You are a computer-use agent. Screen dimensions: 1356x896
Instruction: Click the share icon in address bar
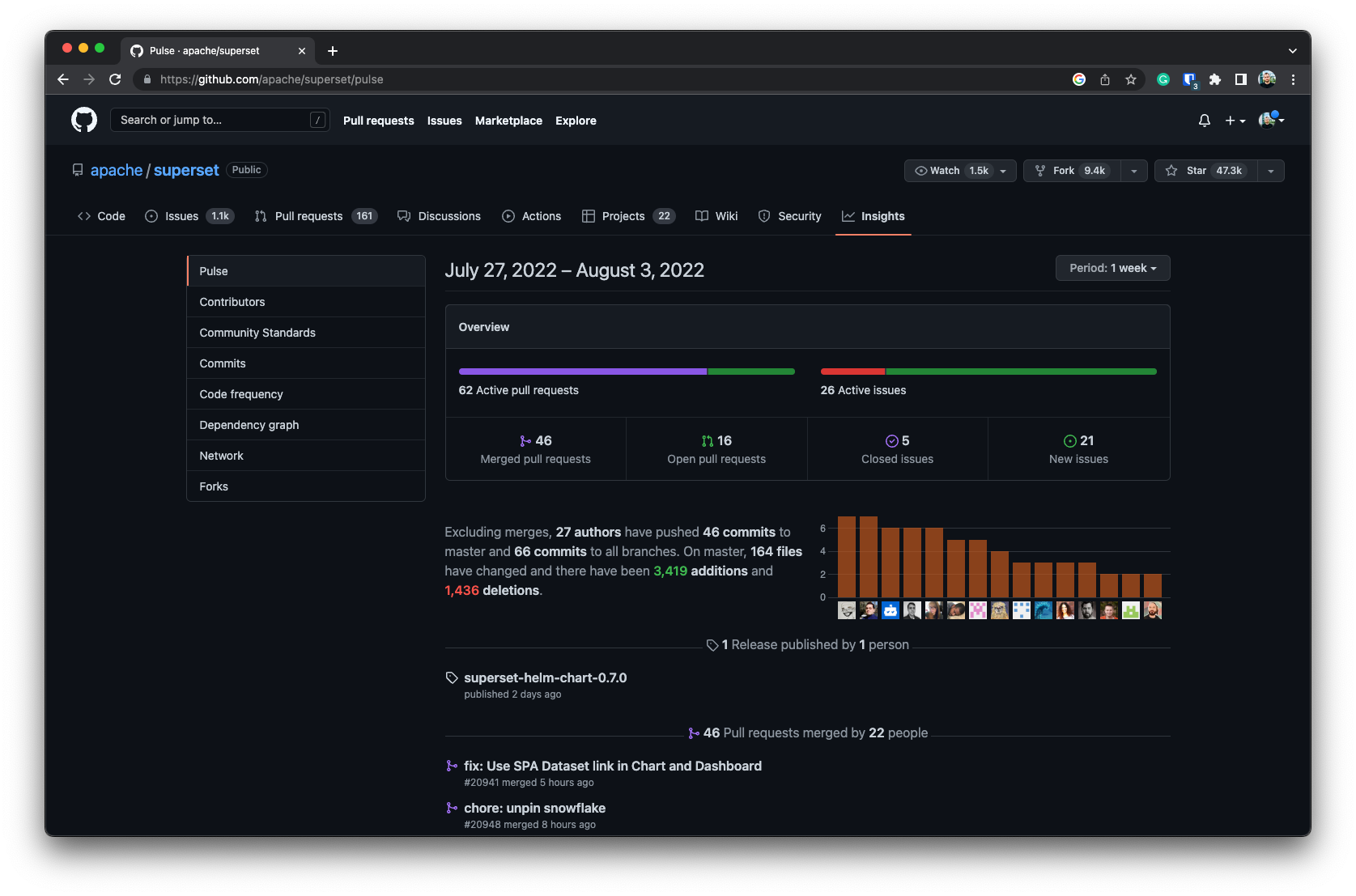pyautogui.click(x=1105, y=79)
